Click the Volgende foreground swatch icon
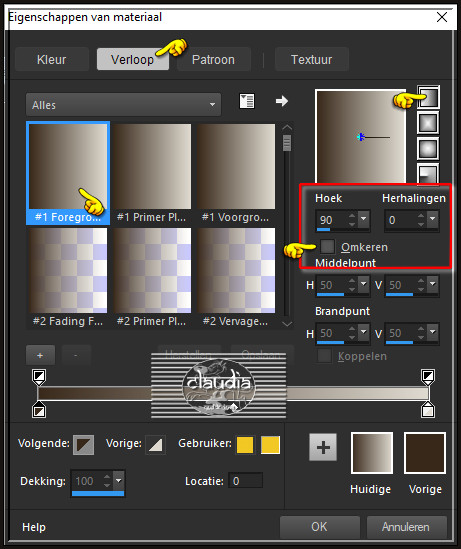Image resolution: width=461 pixels, height=549 pixels. click(83, 445)
